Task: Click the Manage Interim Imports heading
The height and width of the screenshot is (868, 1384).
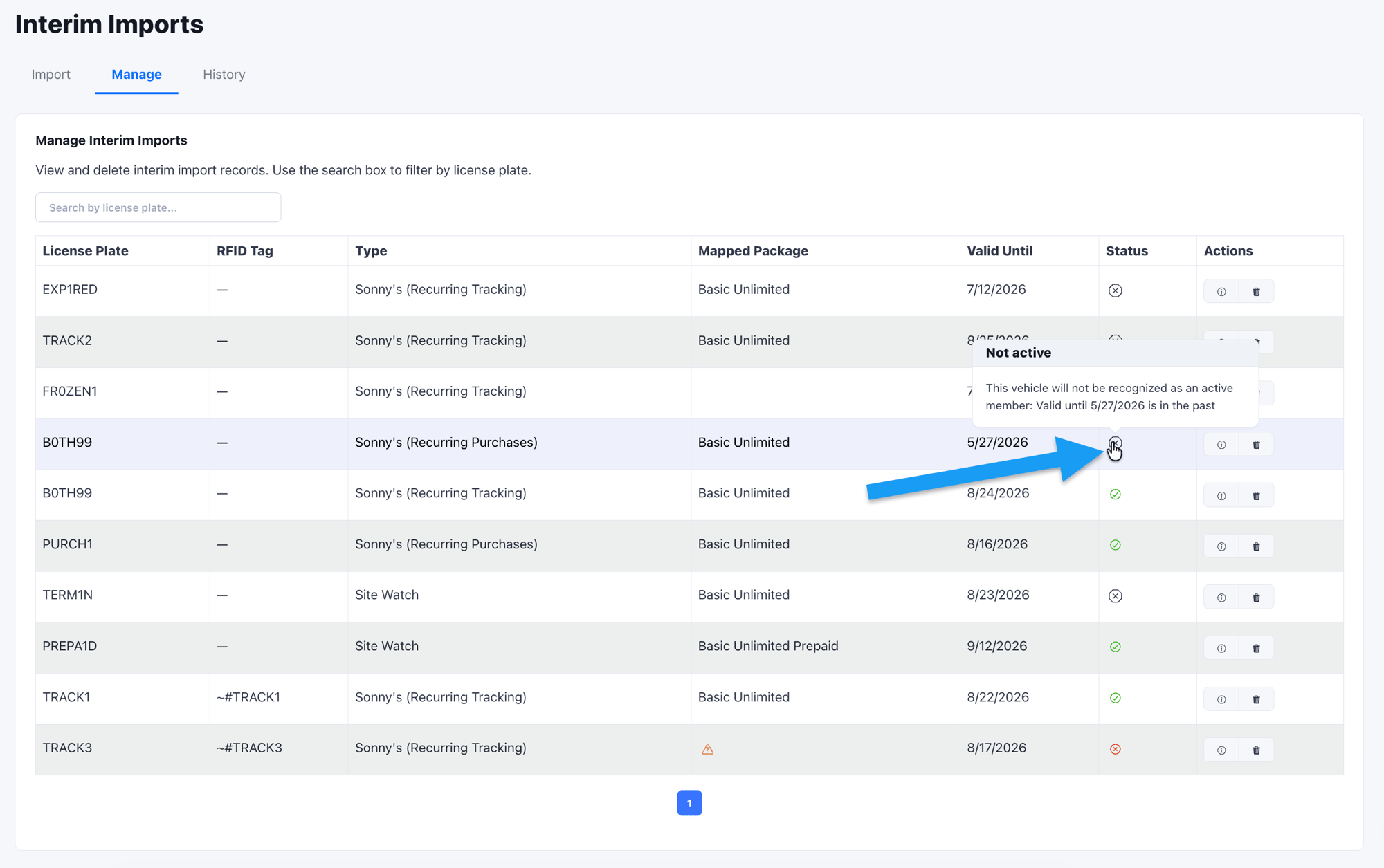Action: pyautogui.click(x=111, y=140)
